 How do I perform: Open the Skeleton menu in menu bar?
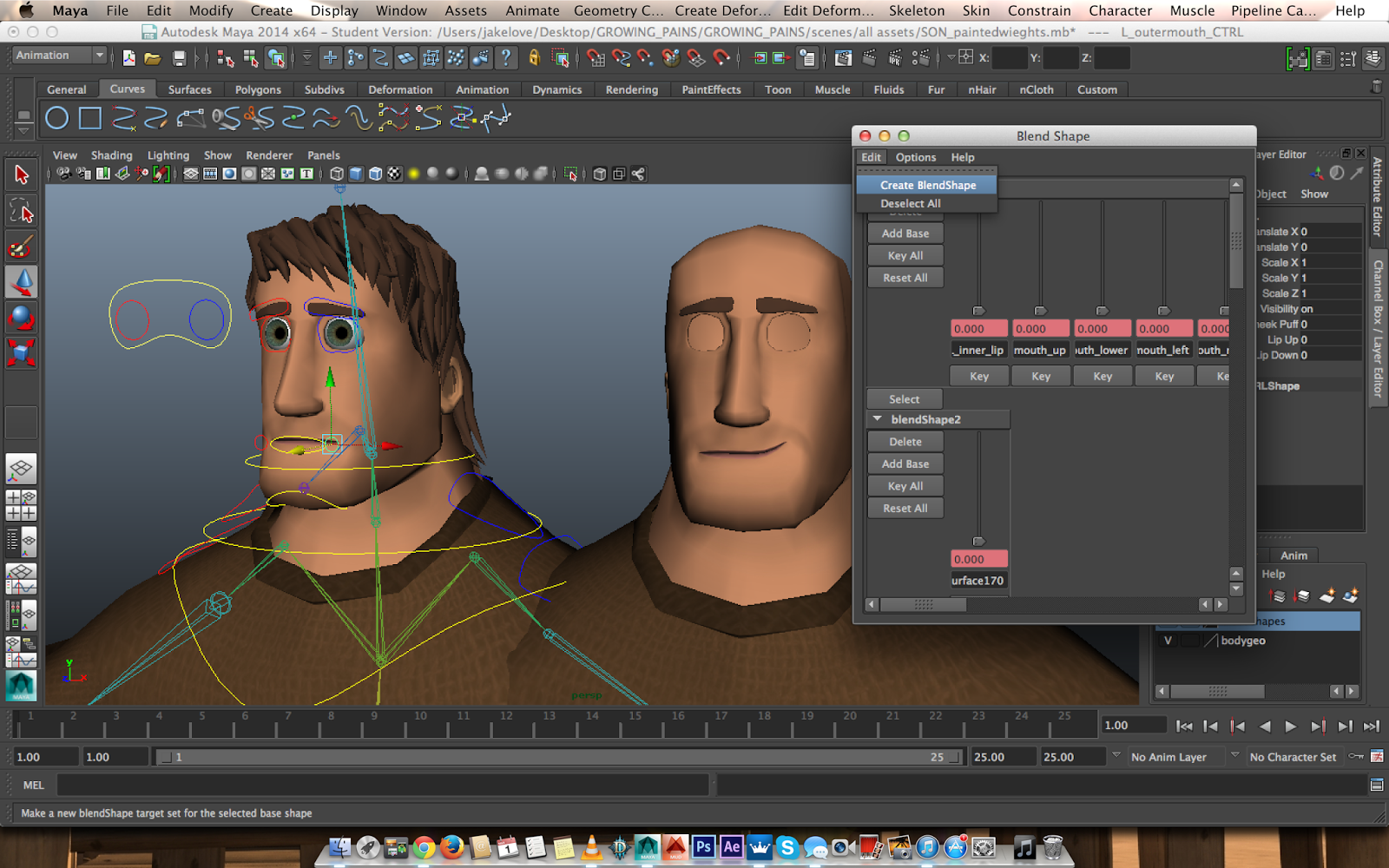tap(917, 10)
